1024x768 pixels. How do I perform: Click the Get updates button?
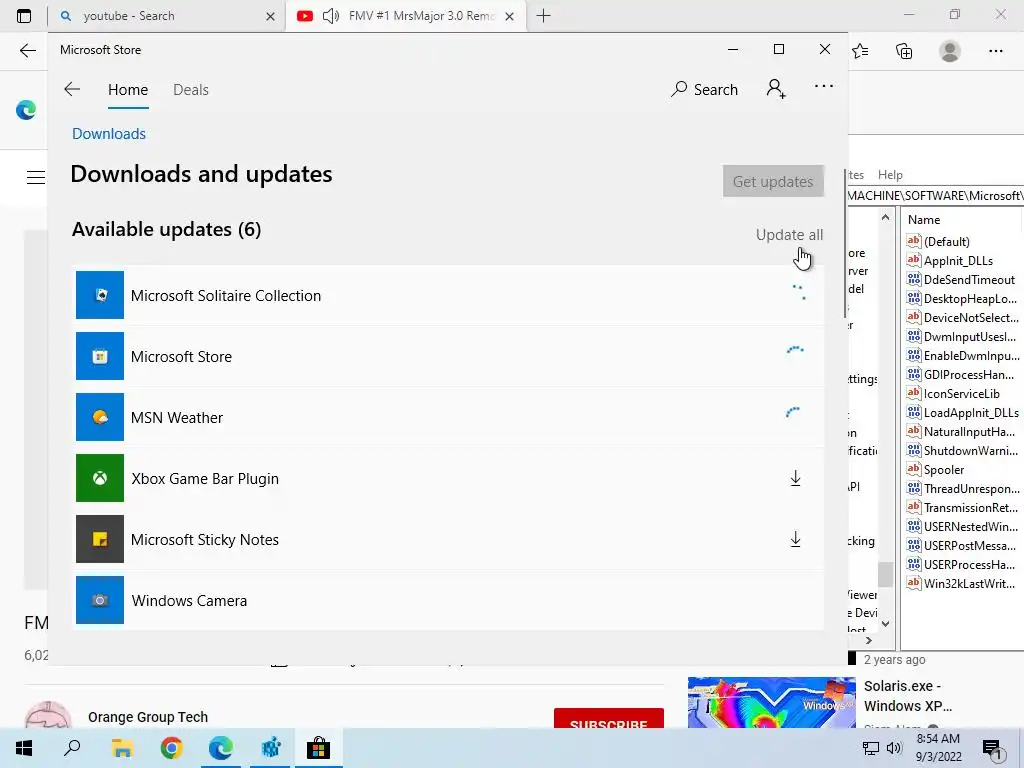tap(773, 181)
